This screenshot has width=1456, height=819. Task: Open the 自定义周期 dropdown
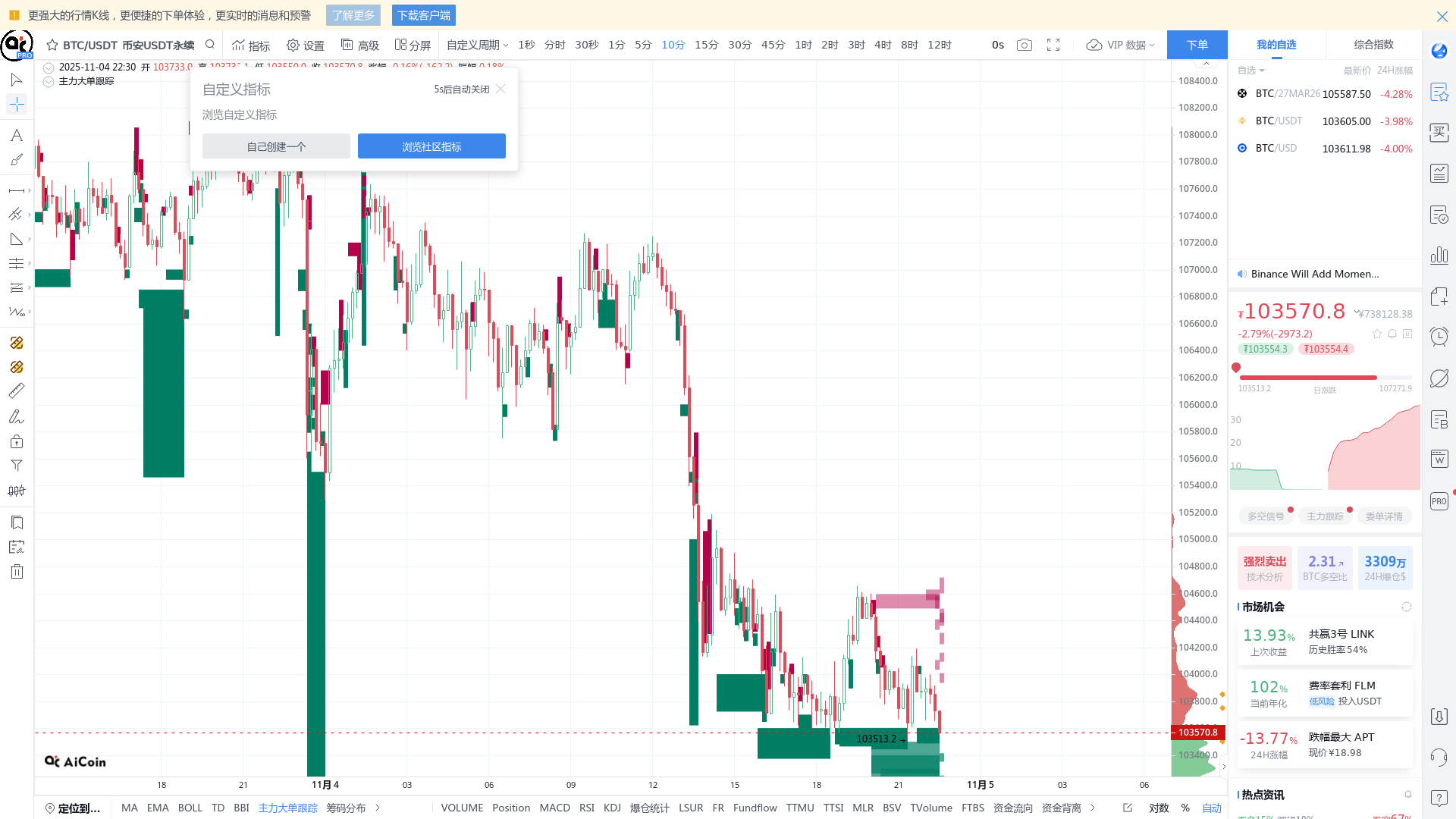477,45
